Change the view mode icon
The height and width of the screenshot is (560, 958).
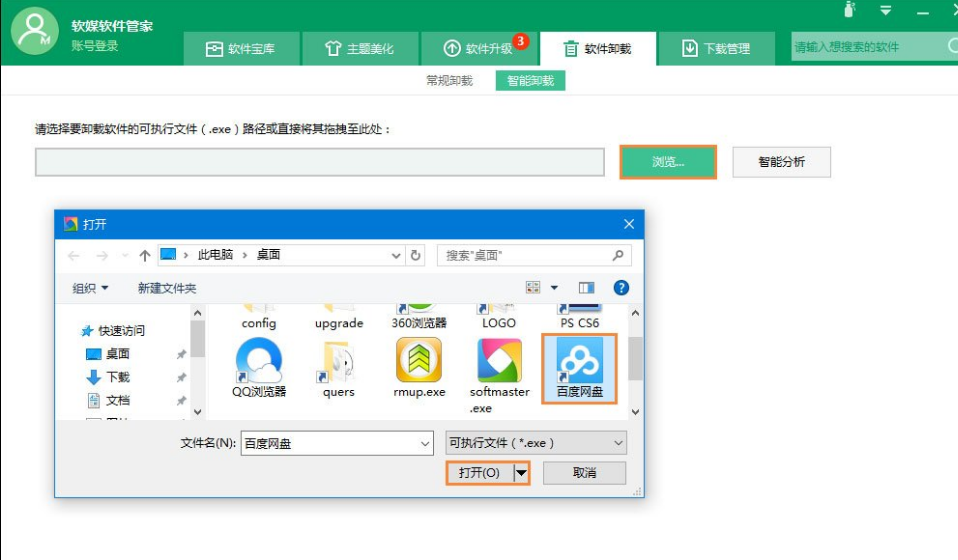(533, 287)
